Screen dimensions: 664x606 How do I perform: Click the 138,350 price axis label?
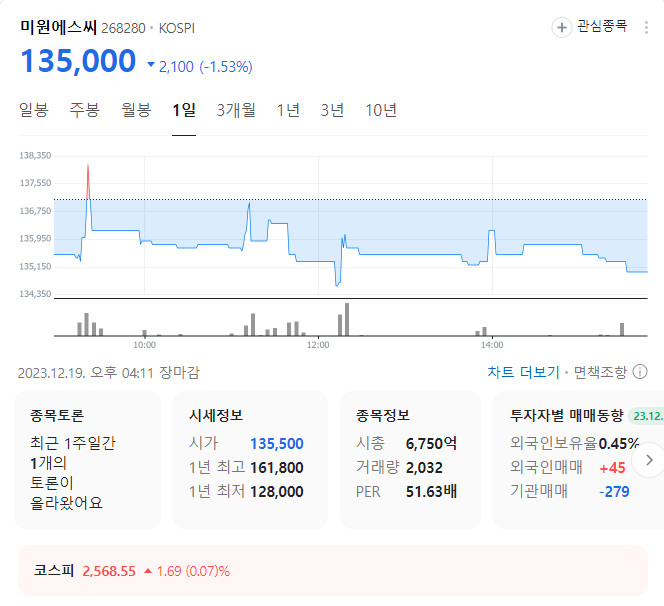tap(35, 155)
